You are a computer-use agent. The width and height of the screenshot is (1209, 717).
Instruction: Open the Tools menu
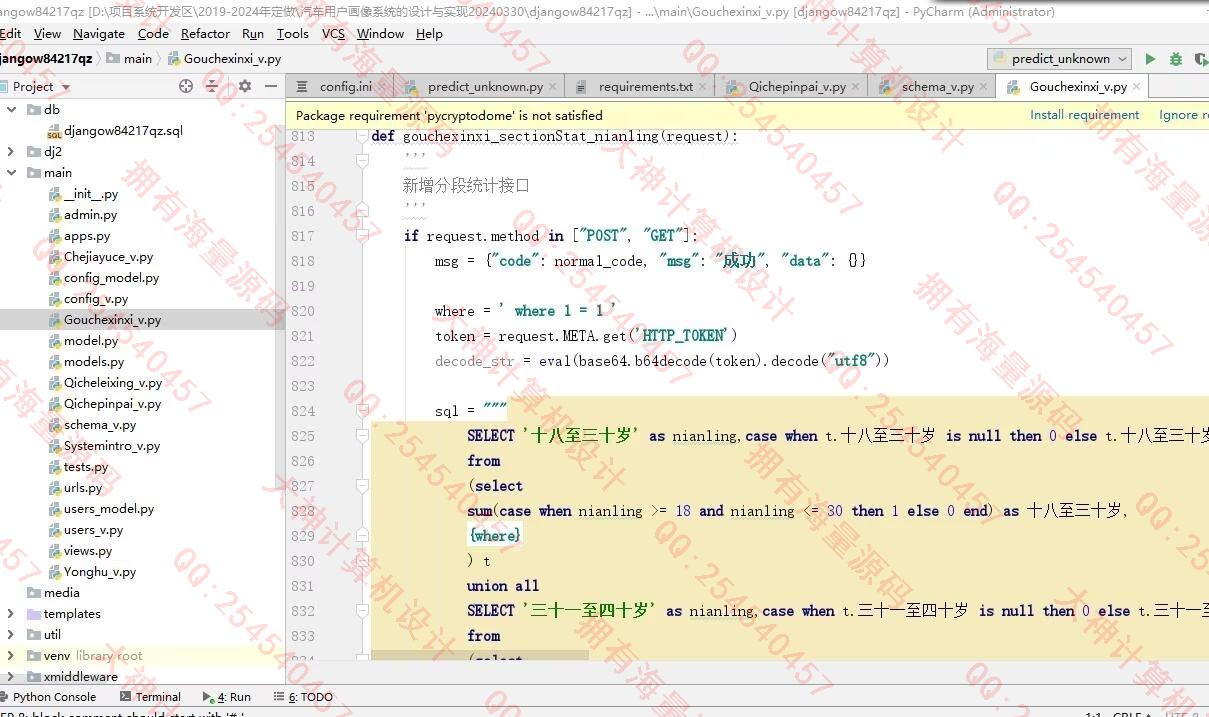pos(292,33)
